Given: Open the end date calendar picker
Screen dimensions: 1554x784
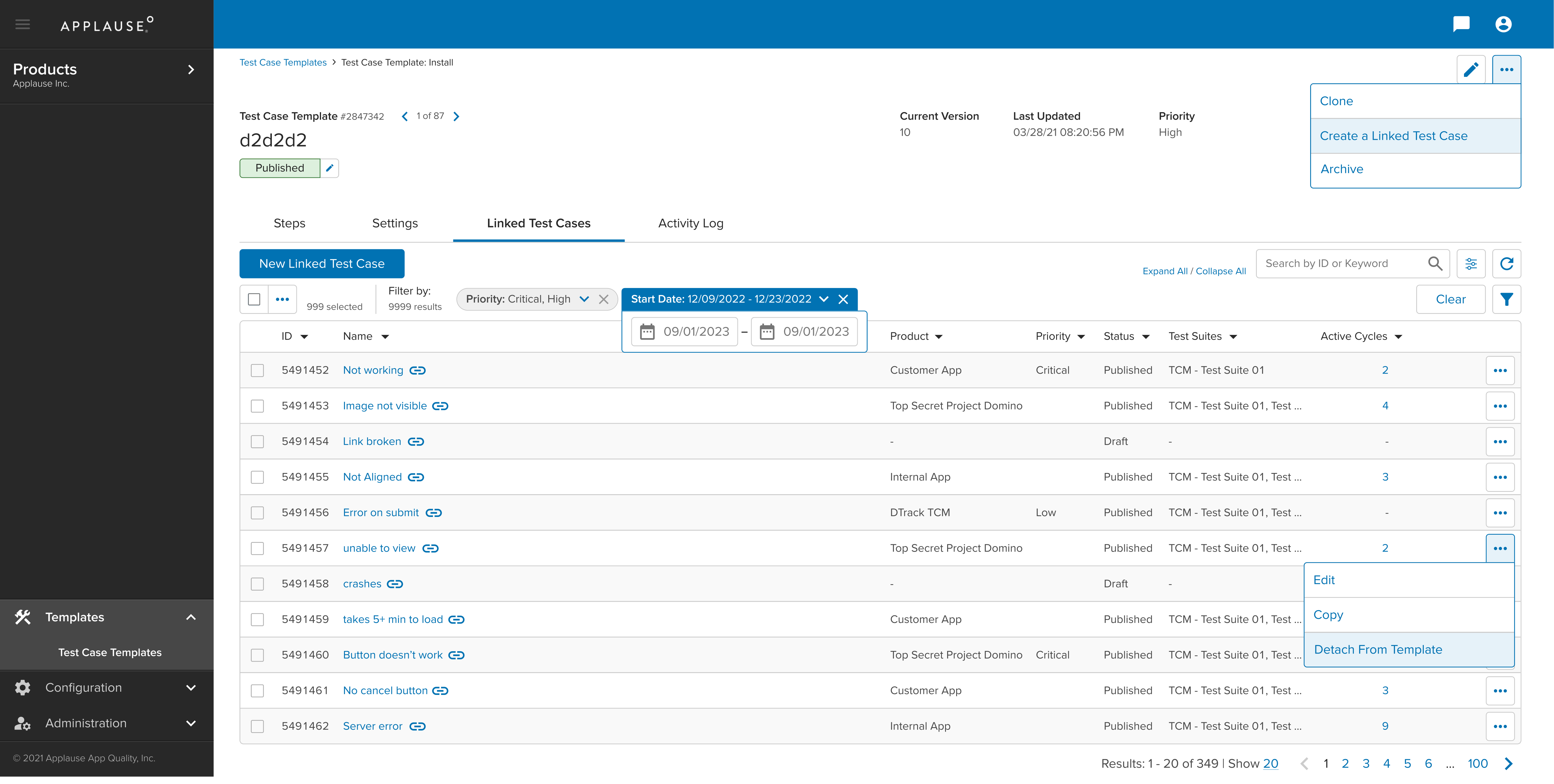Looking at the screenshot, I should click(767, 332).
